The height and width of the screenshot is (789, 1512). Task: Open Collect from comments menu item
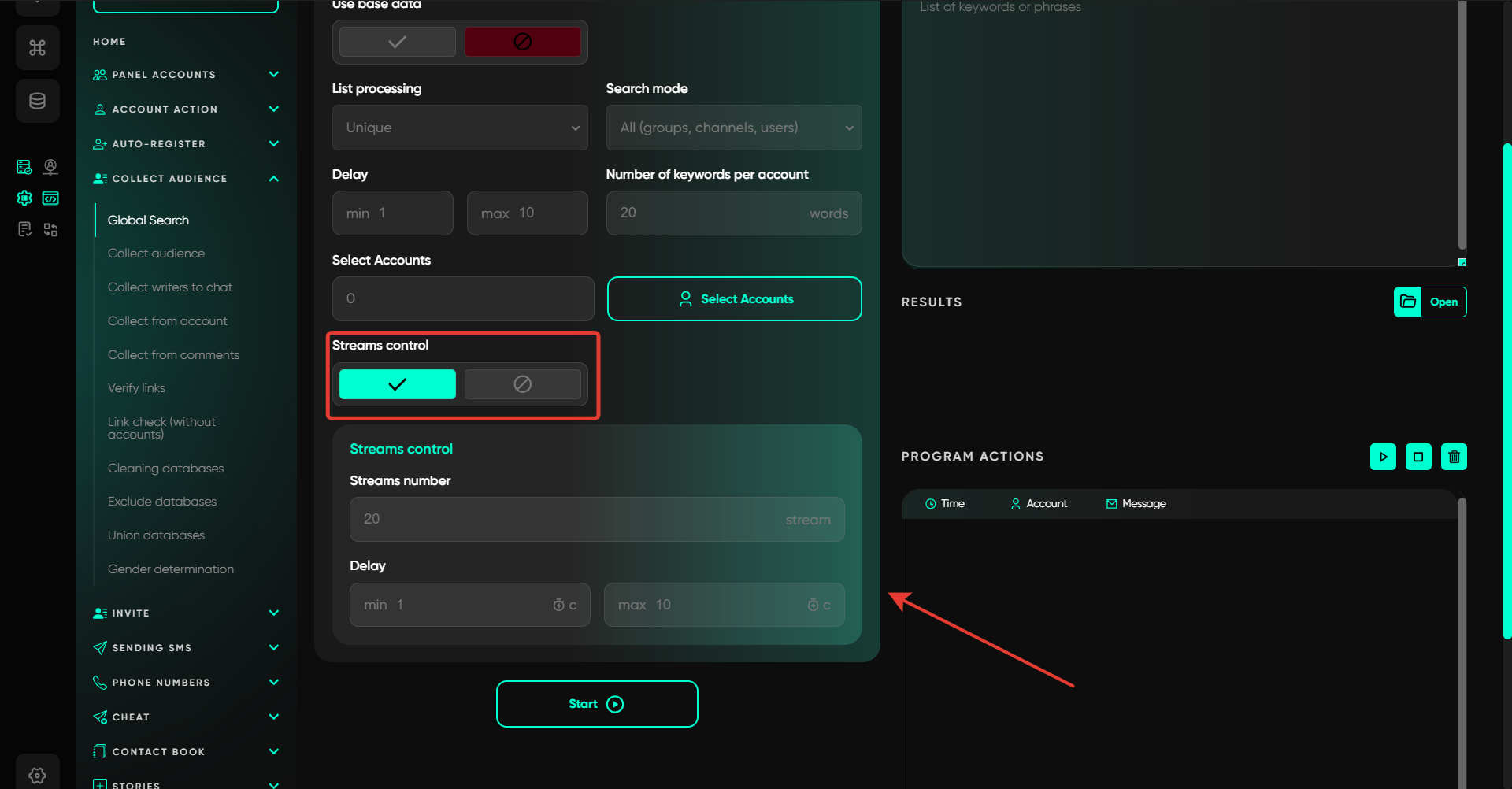tap(173, 355)
